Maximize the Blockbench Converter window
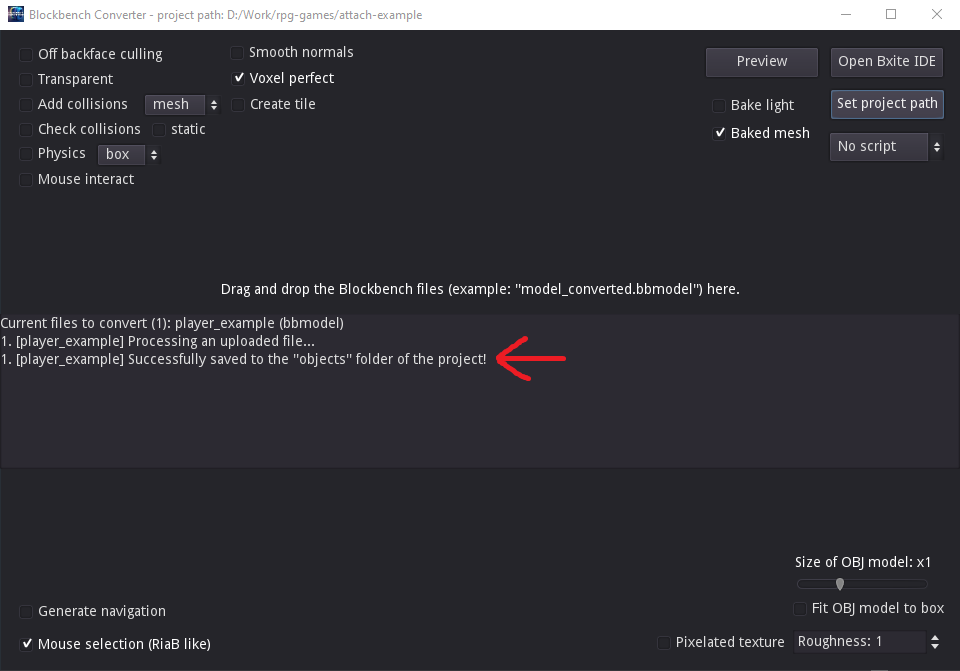This screenshot has width=960, height=671. (x=891, y=14)
